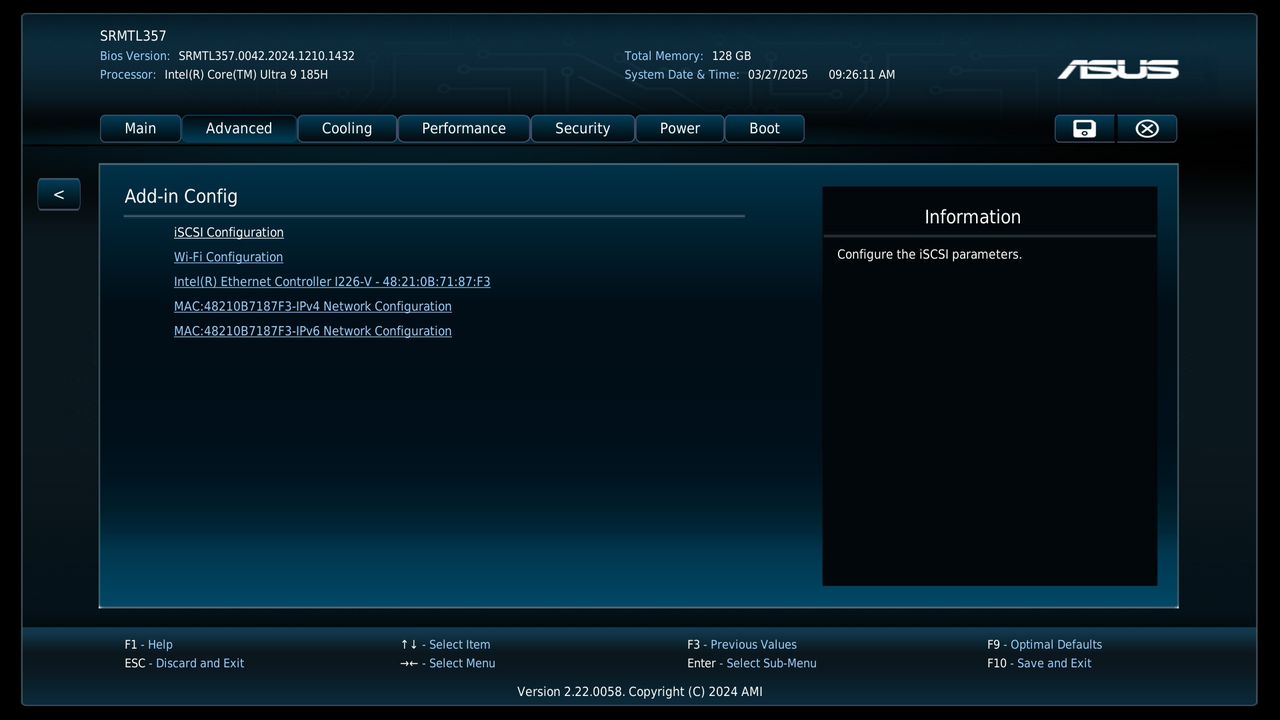Image resolution: width=1280 pixels, height=720 pixels.
Task: Click the system time 09:26:11 AM
Action: point(862,75)
